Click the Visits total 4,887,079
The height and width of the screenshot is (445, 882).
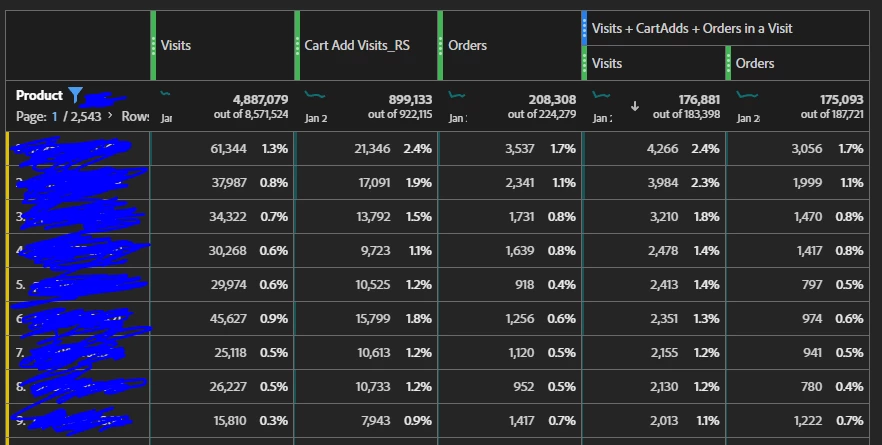260,100
